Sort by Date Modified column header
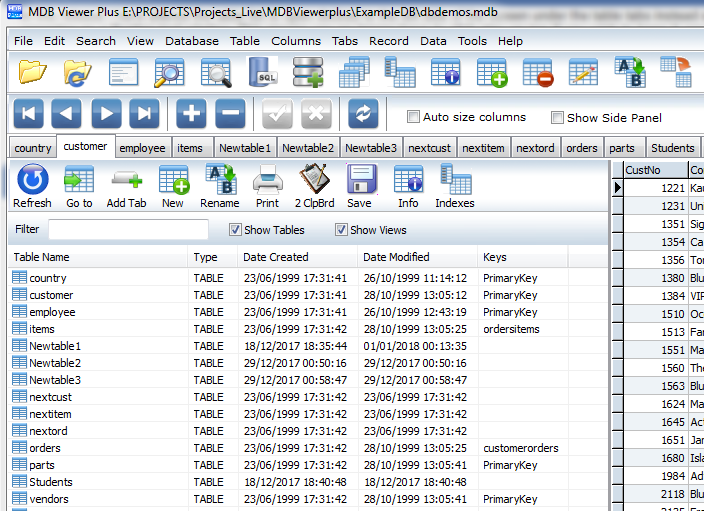This screenshot has width=704, height=511. (418, 257)
